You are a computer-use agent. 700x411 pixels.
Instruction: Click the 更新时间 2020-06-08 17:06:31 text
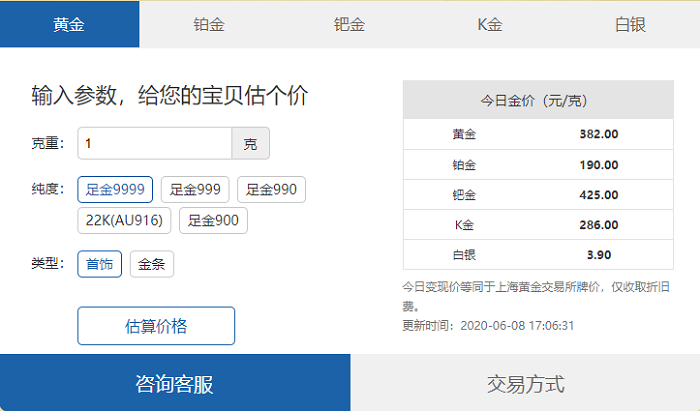pos(488,325)
